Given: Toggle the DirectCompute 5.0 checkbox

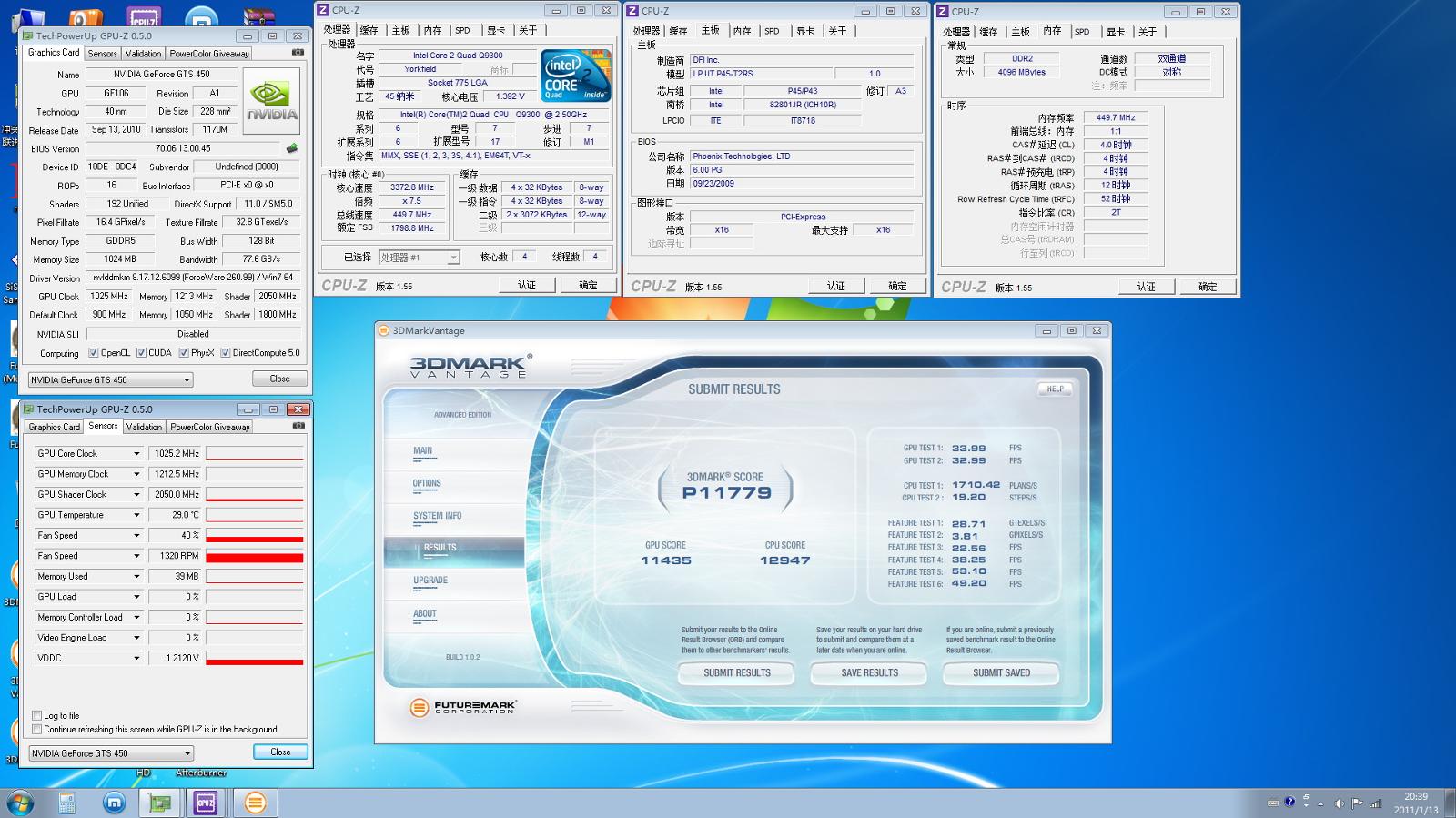Looking at the screenshot, I should click(226, 353).
